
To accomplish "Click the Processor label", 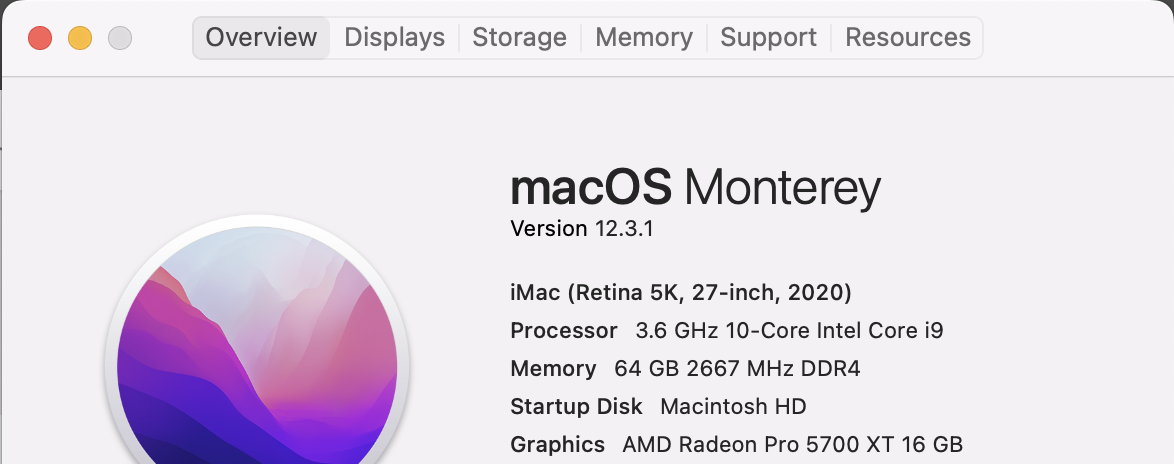I will [x=564, y=331].
